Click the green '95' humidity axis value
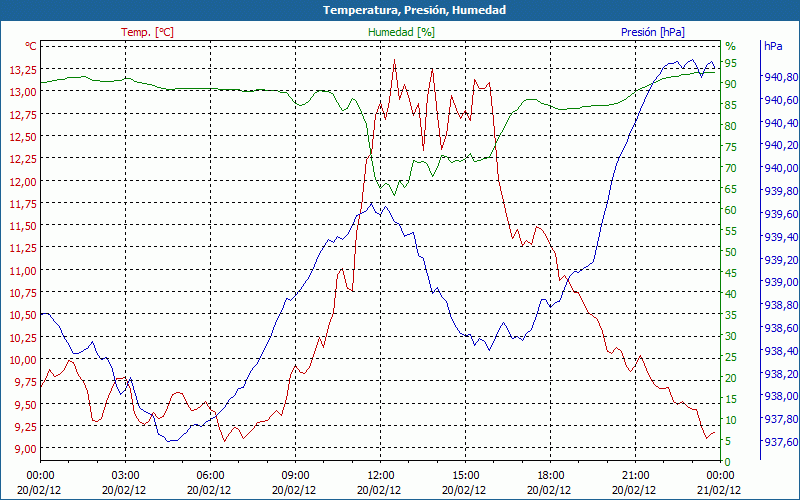Image resolution: width=800 pixels, height=500 pixels. click(x=731, y=63)
